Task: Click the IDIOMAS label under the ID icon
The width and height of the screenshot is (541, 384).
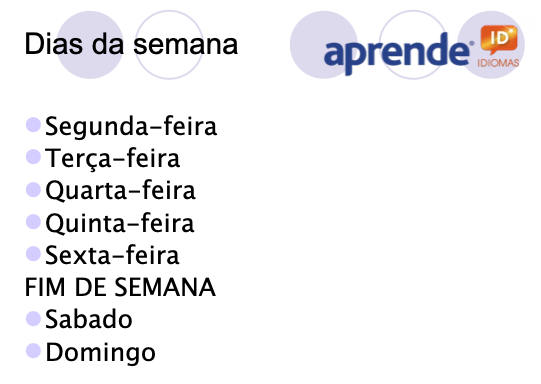Action: (x=498, y=63)
